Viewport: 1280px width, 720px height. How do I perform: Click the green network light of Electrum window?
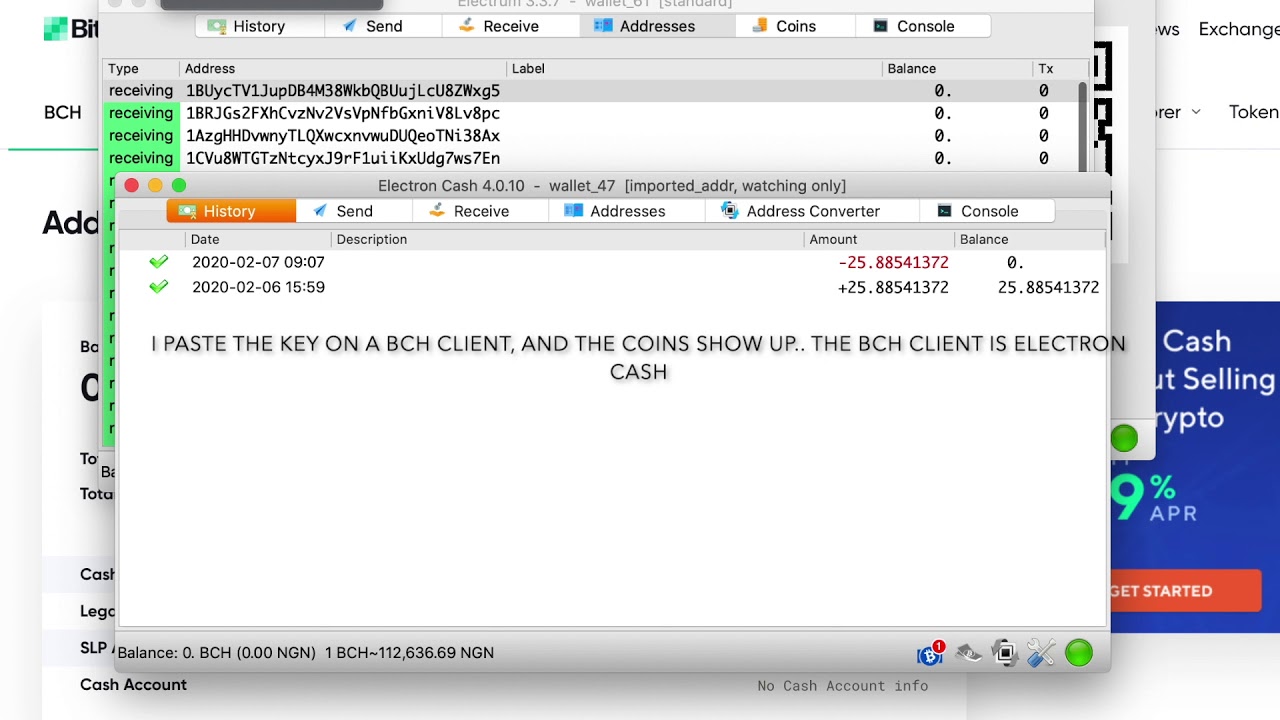click(1124, 438)
